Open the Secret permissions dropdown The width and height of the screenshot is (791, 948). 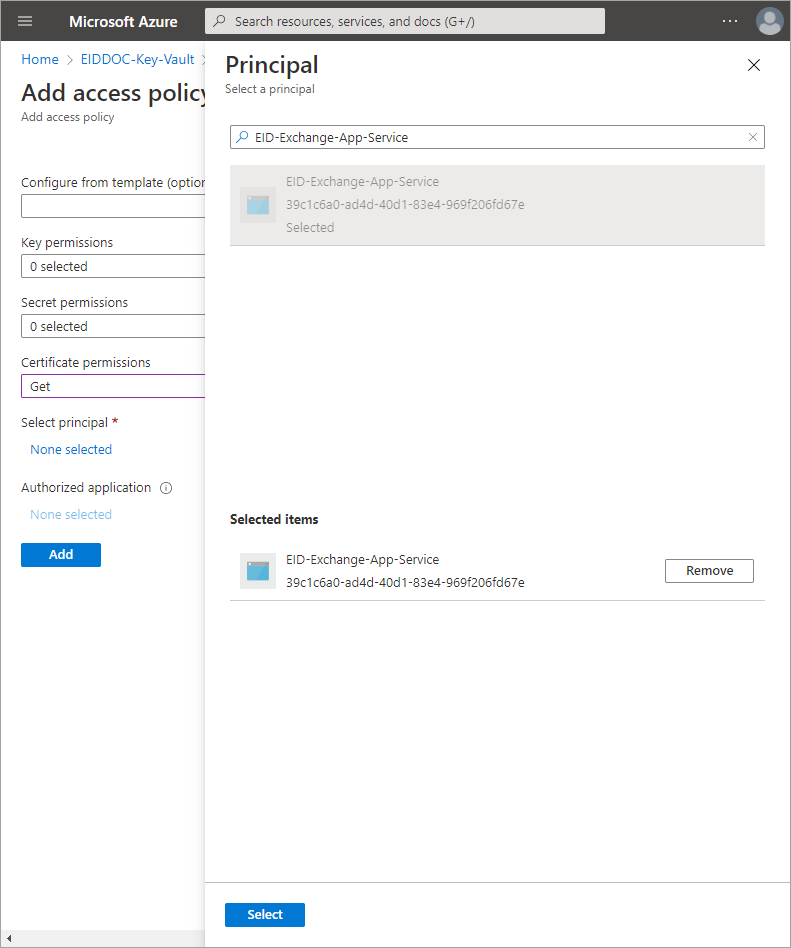tap(112, 327)
